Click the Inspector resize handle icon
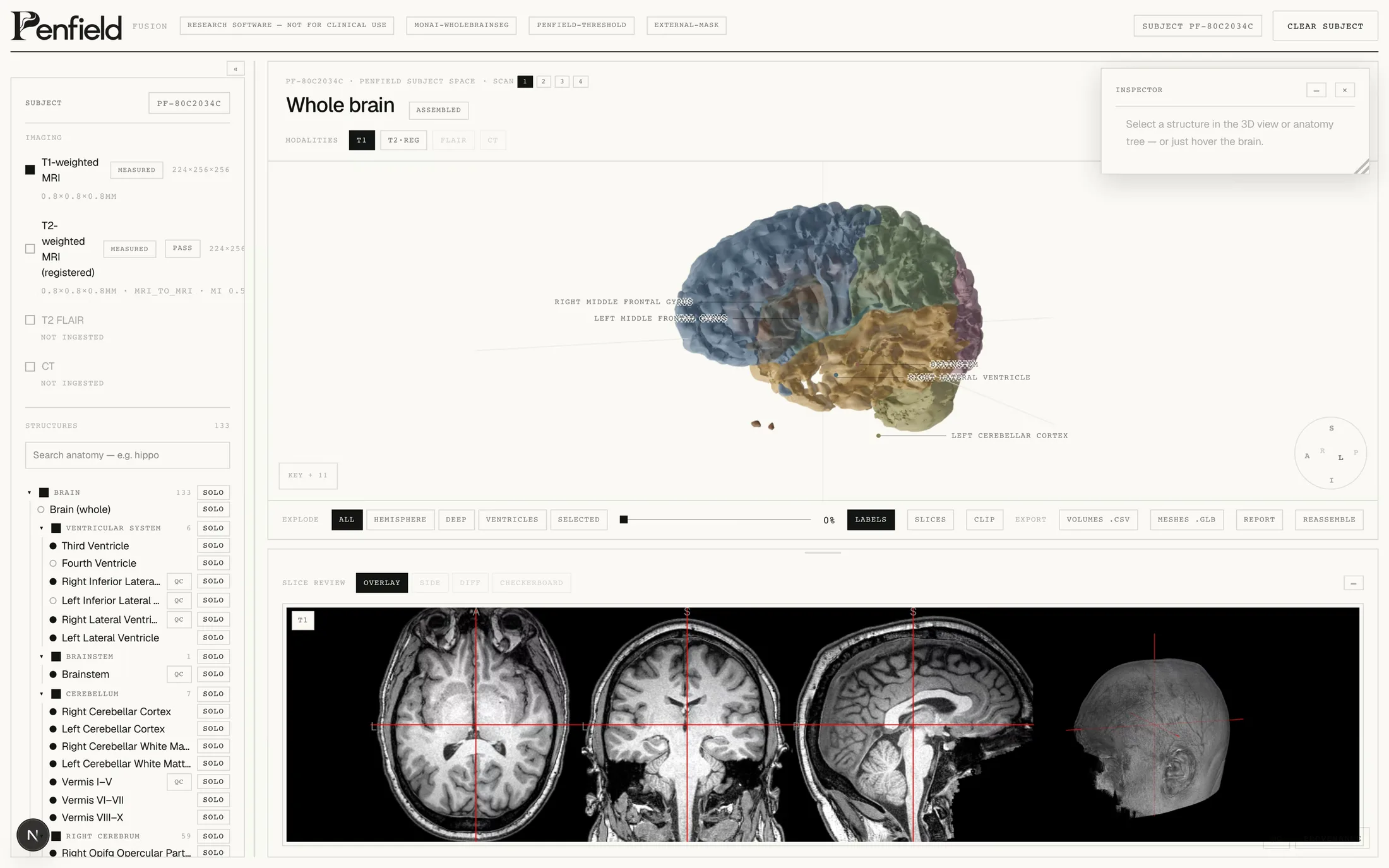This screenshot has width=1389, height=868. point(1362,167)
